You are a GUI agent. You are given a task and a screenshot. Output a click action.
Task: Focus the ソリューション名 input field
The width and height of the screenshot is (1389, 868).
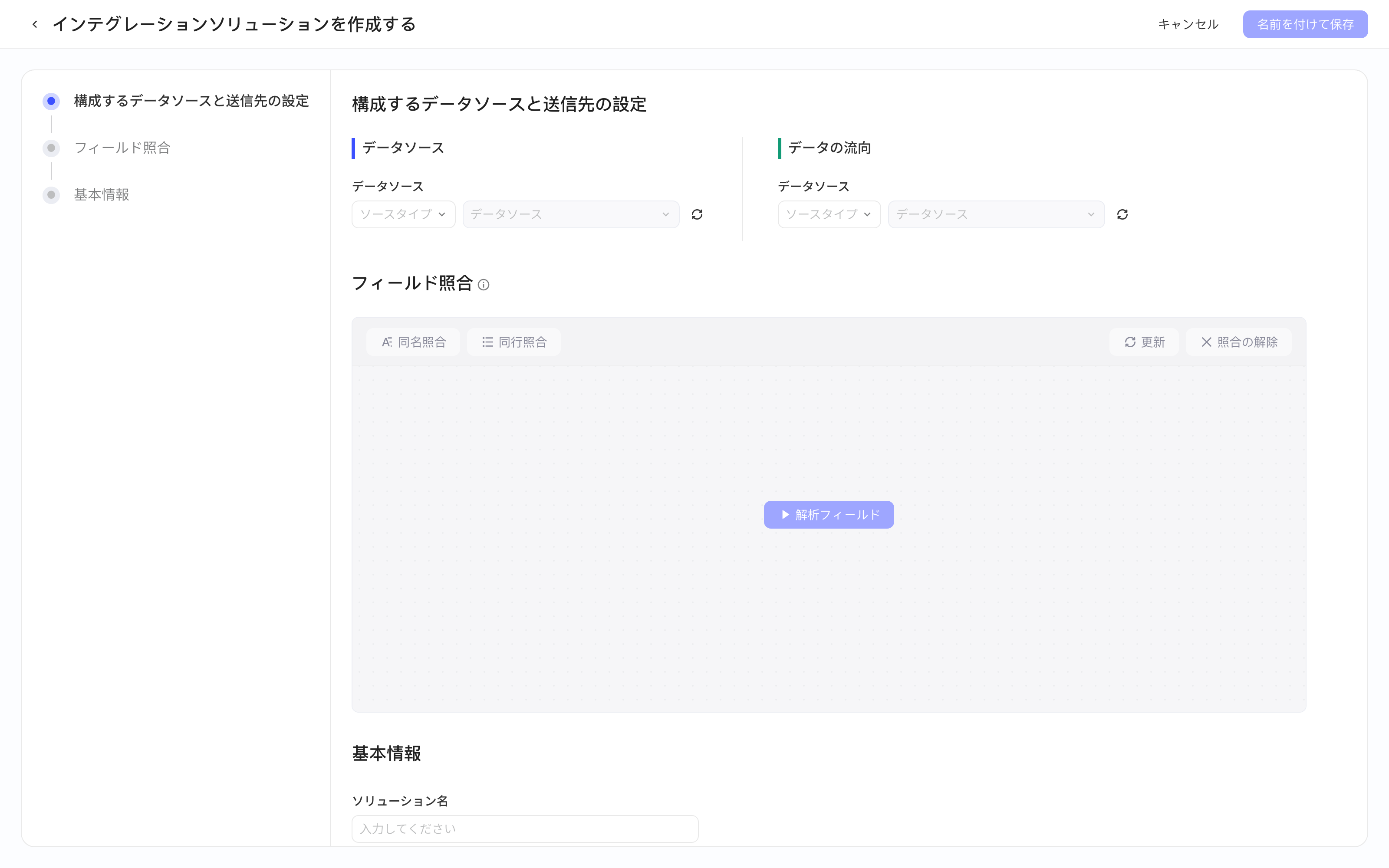point(525,829)
